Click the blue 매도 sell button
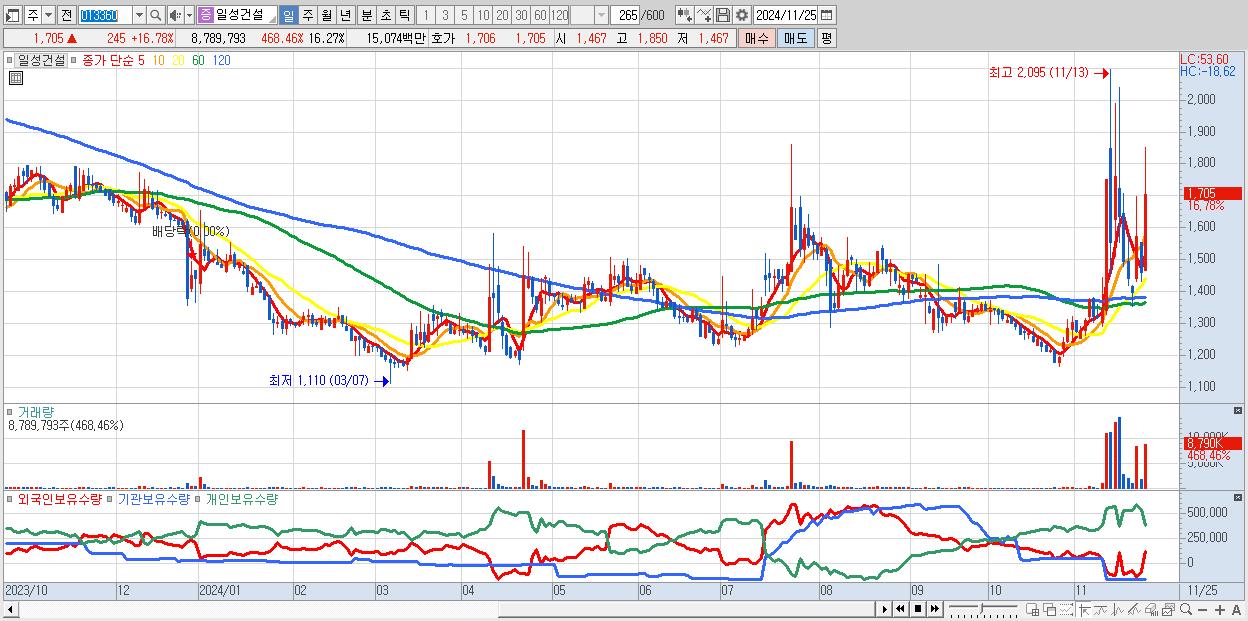This screenshot has height=621, width=1248. tap(795, 38)
